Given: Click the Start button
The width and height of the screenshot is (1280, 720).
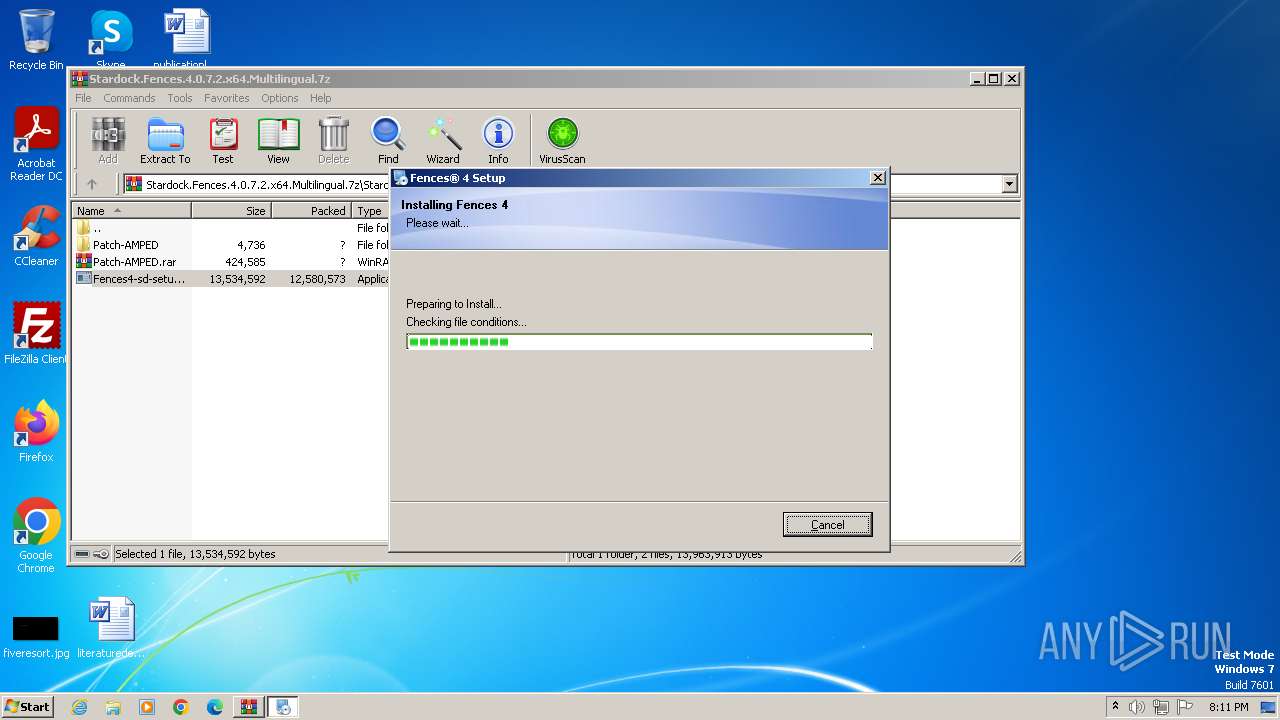Looking at the screenshot, I should [28, 707].
